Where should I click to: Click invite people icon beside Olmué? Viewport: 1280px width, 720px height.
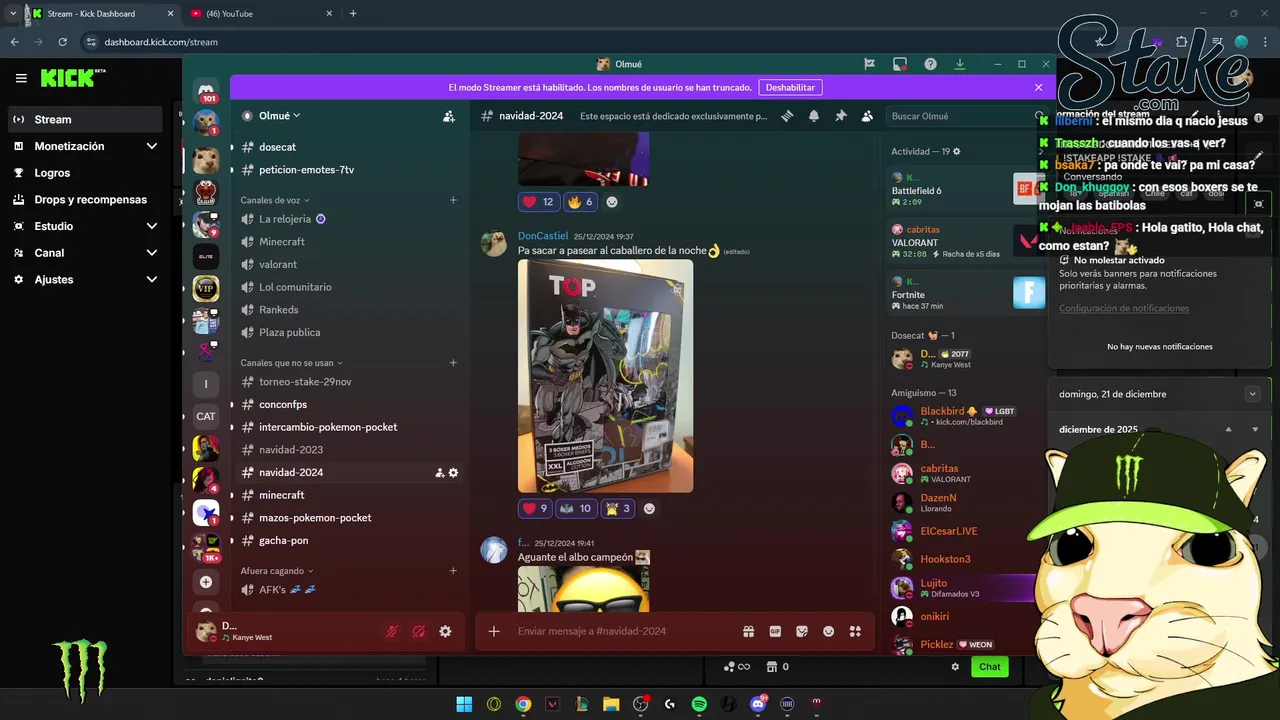tap(449, 116)
